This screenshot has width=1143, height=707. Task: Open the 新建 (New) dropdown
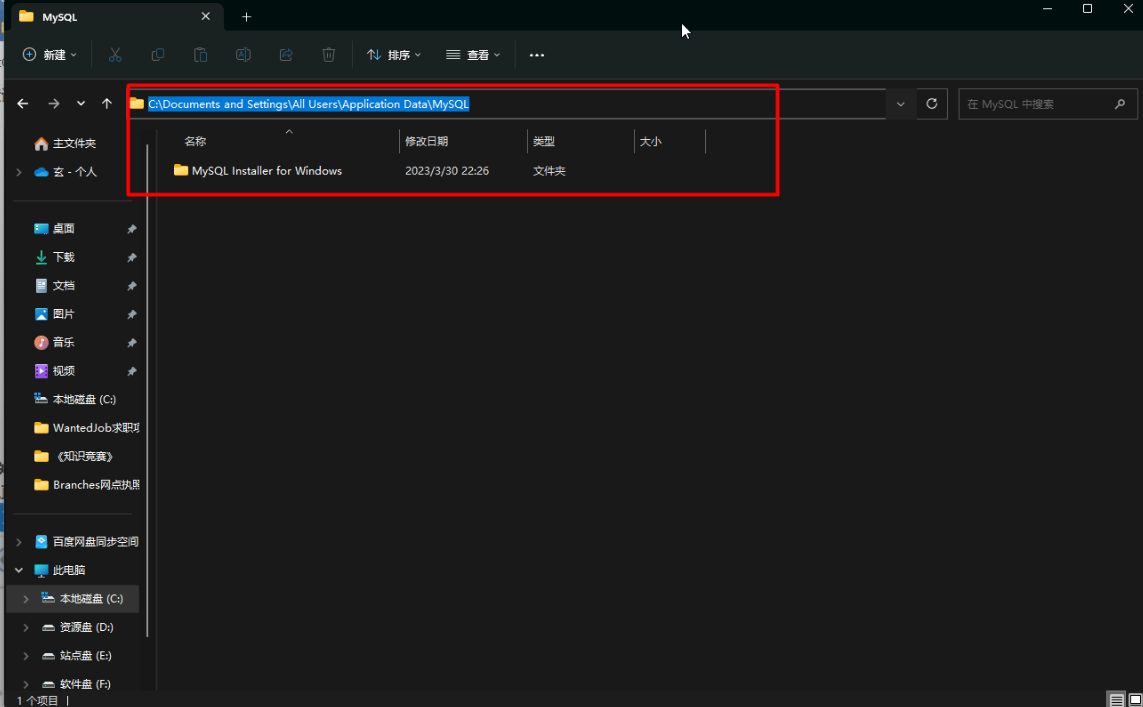pyautogui.click(x=50, y=55)
